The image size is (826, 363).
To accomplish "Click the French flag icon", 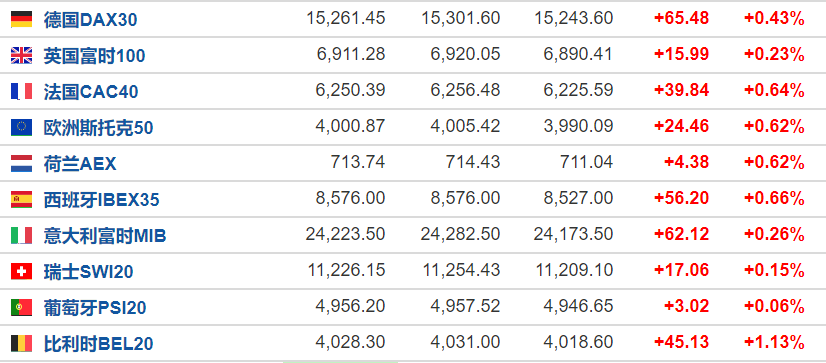I will (x=22, y=92).
